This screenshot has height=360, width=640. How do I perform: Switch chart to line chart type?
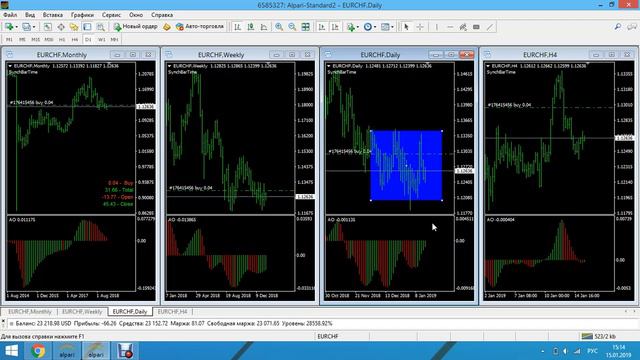point(264,27)
